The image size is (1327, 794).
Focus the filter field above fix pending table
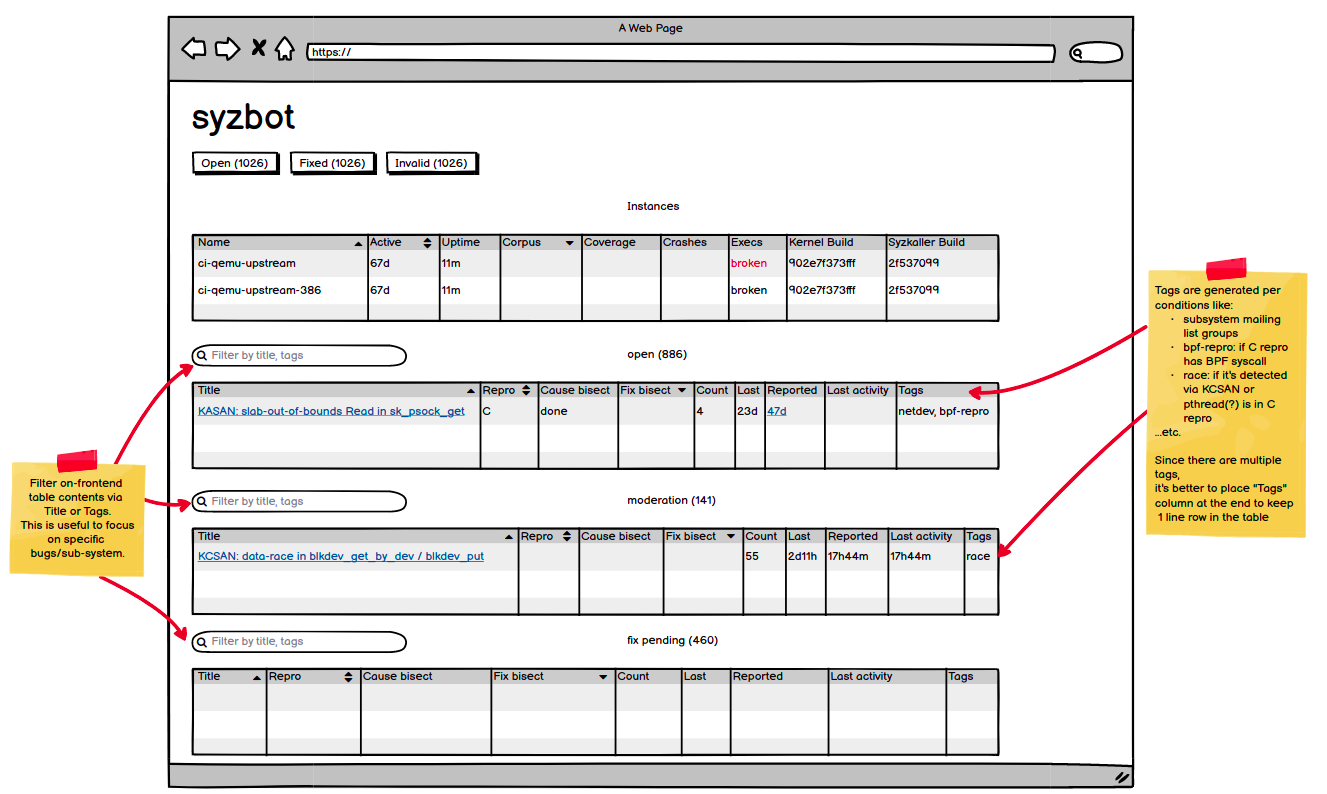click(x=300, y=641)
